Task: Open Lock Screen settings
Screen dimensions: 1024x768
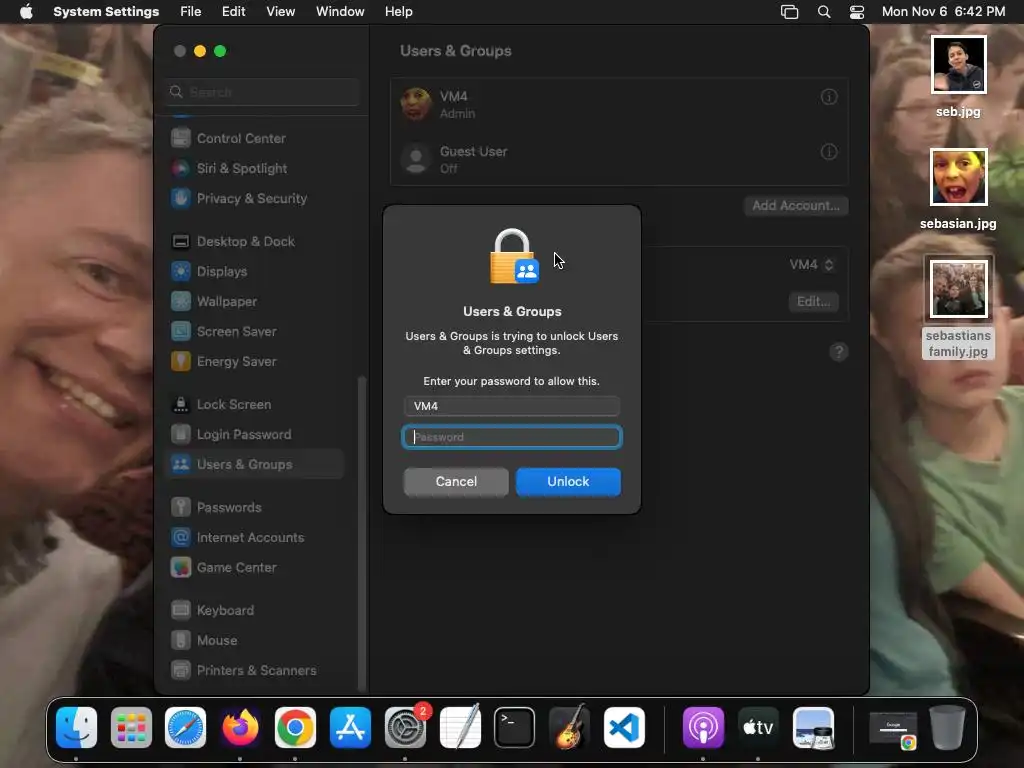Action: click(255, 405)
